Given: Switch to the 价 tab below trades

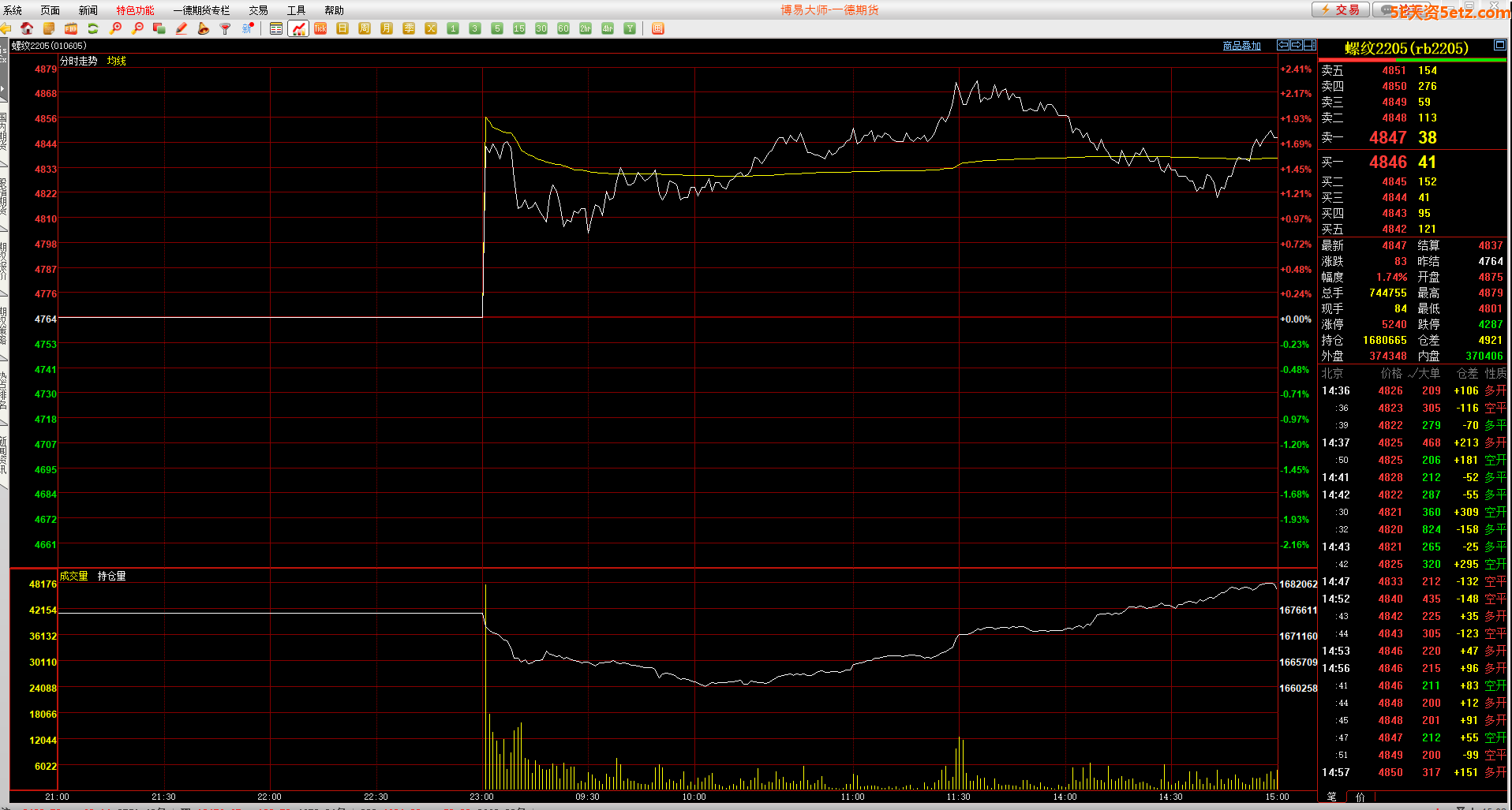Looking at the screenshot, I should pyautogui.click(x=1360, y=797).
